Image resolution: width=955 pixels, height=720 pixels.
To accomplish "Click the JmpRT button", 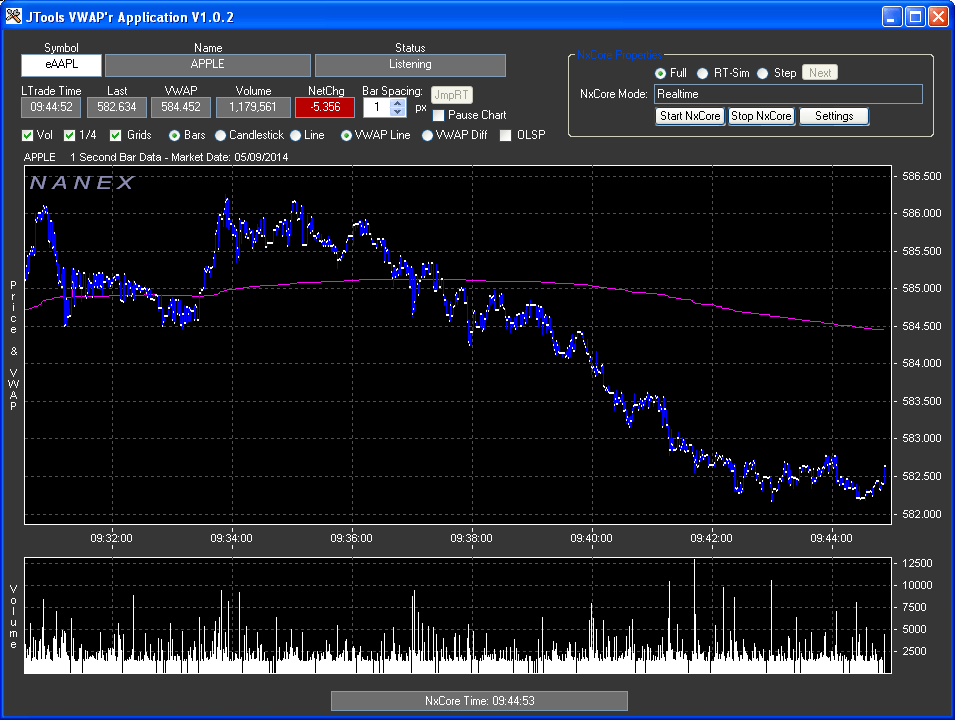I will [x=451, y=95].
